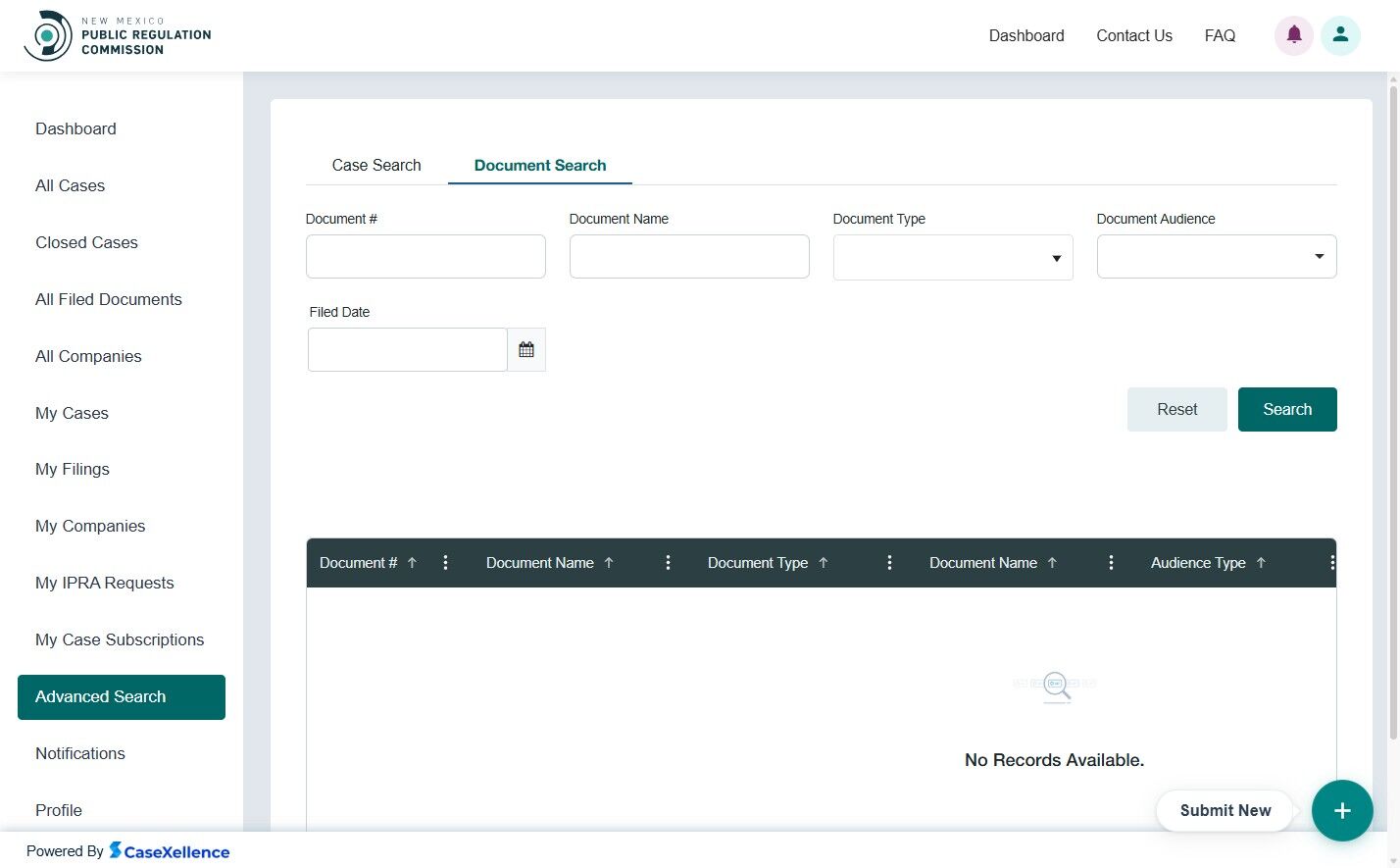This screenshot has height=868, width=1400.
Task: Click the Document # column options icon
Action: click(x=446, y=562)
